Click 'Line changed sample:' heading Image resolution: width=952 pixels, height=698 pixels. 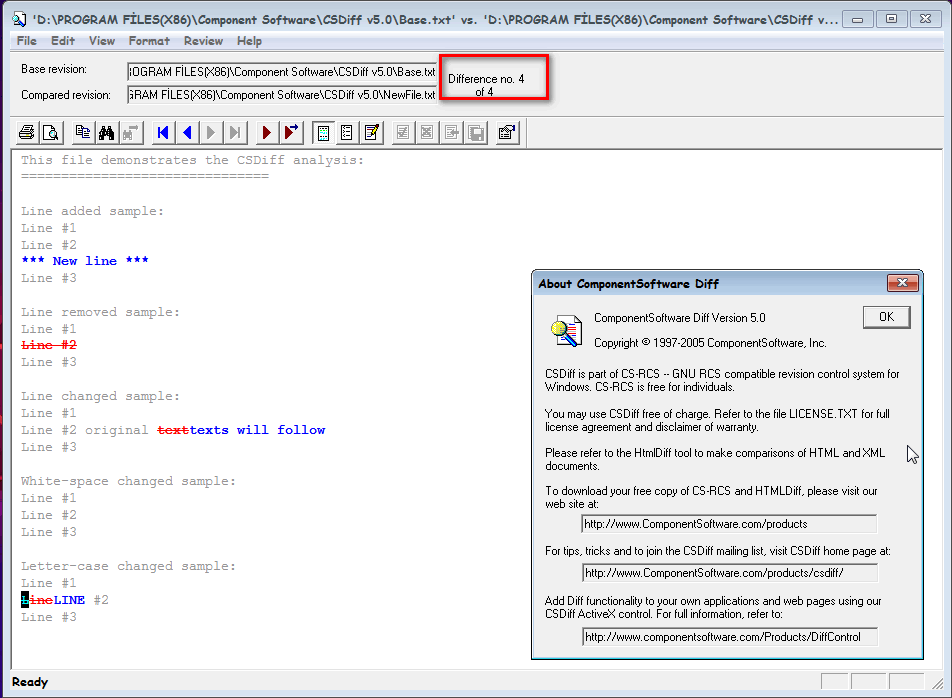[101, 396]
